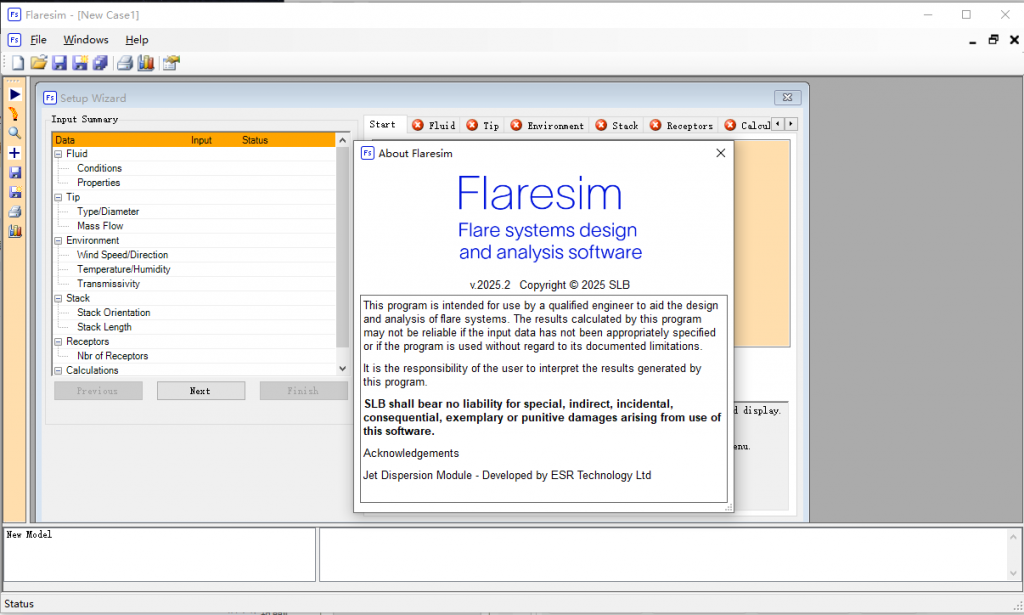Click the Save disk icon in the side toolbar
Viewport: 1024px width, 615px height.
point(14,172)
